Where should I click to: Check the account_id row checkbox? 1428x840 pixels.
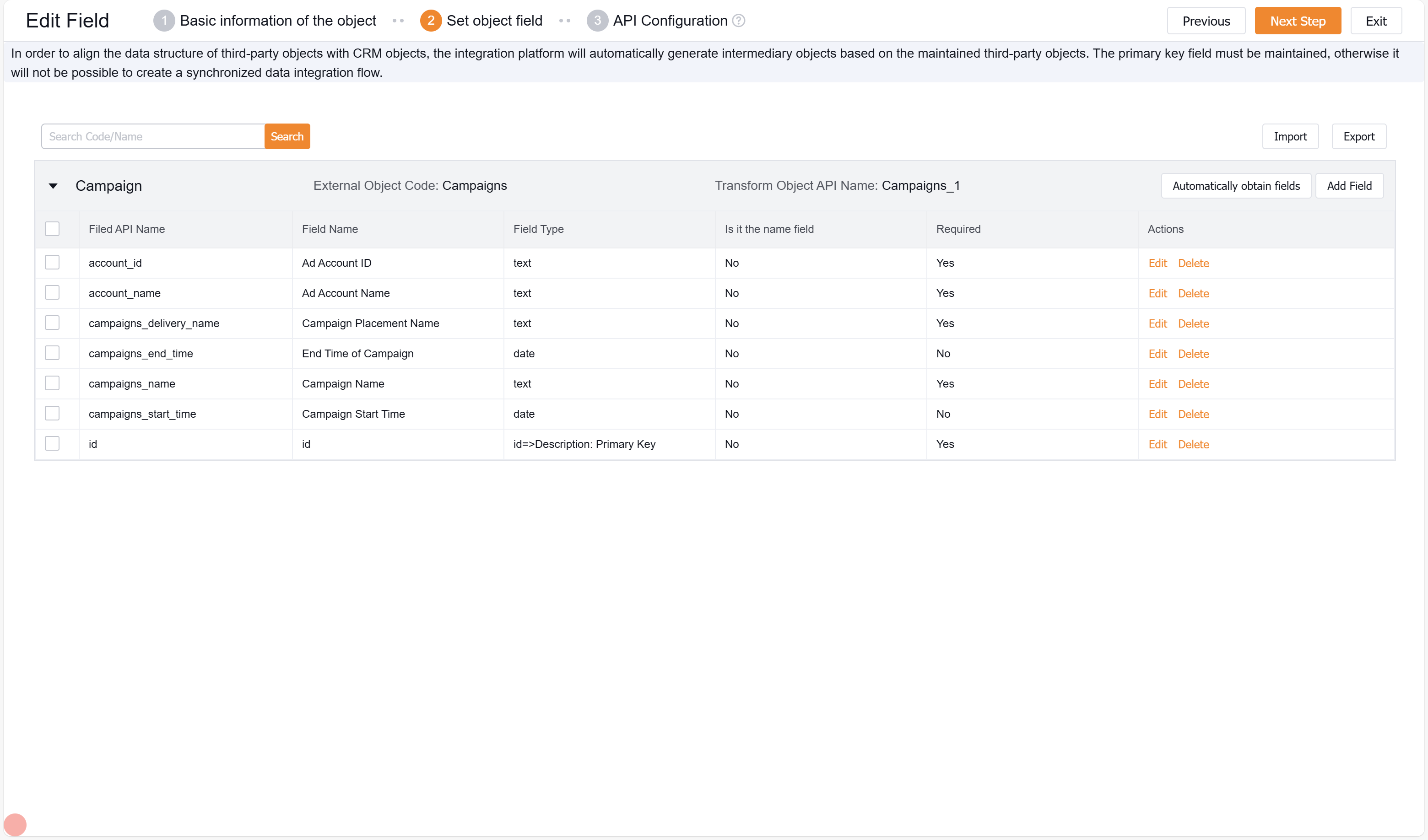coord(52,262)
